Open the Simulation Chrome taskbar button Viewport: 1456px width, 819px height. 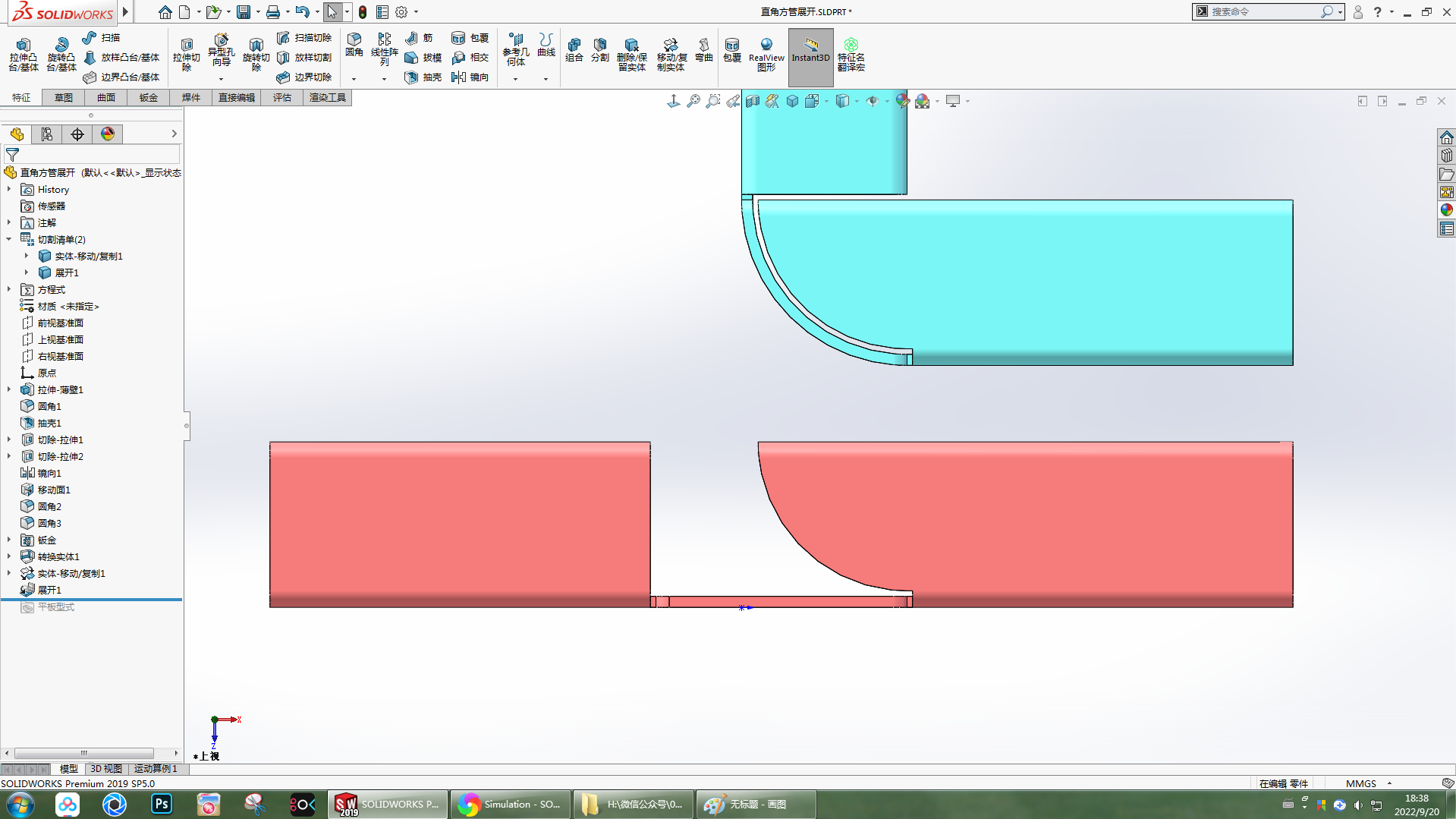click(511, 805)
